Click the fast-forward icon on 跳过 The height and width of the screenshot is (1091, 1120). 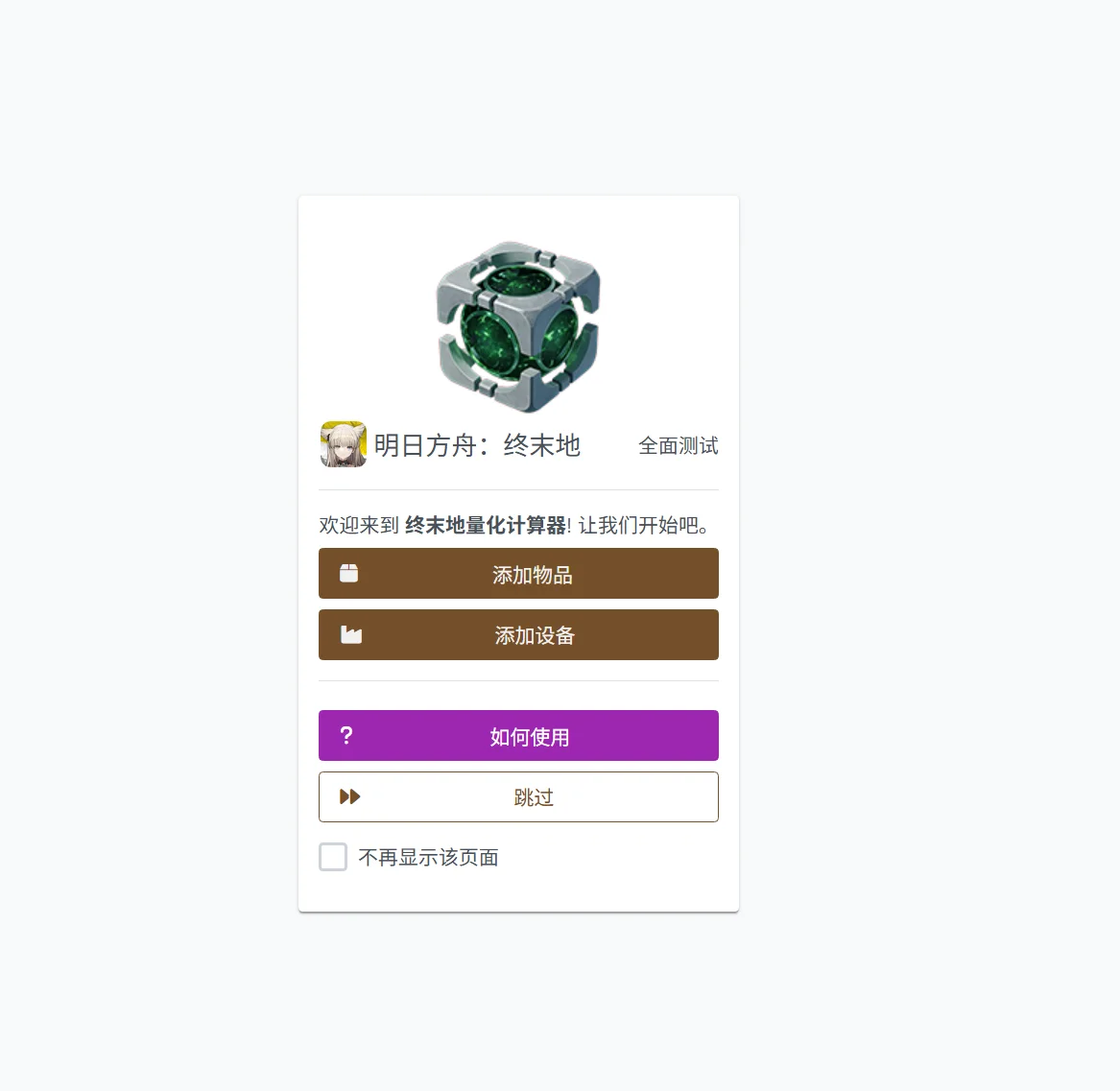coord(349,796)
